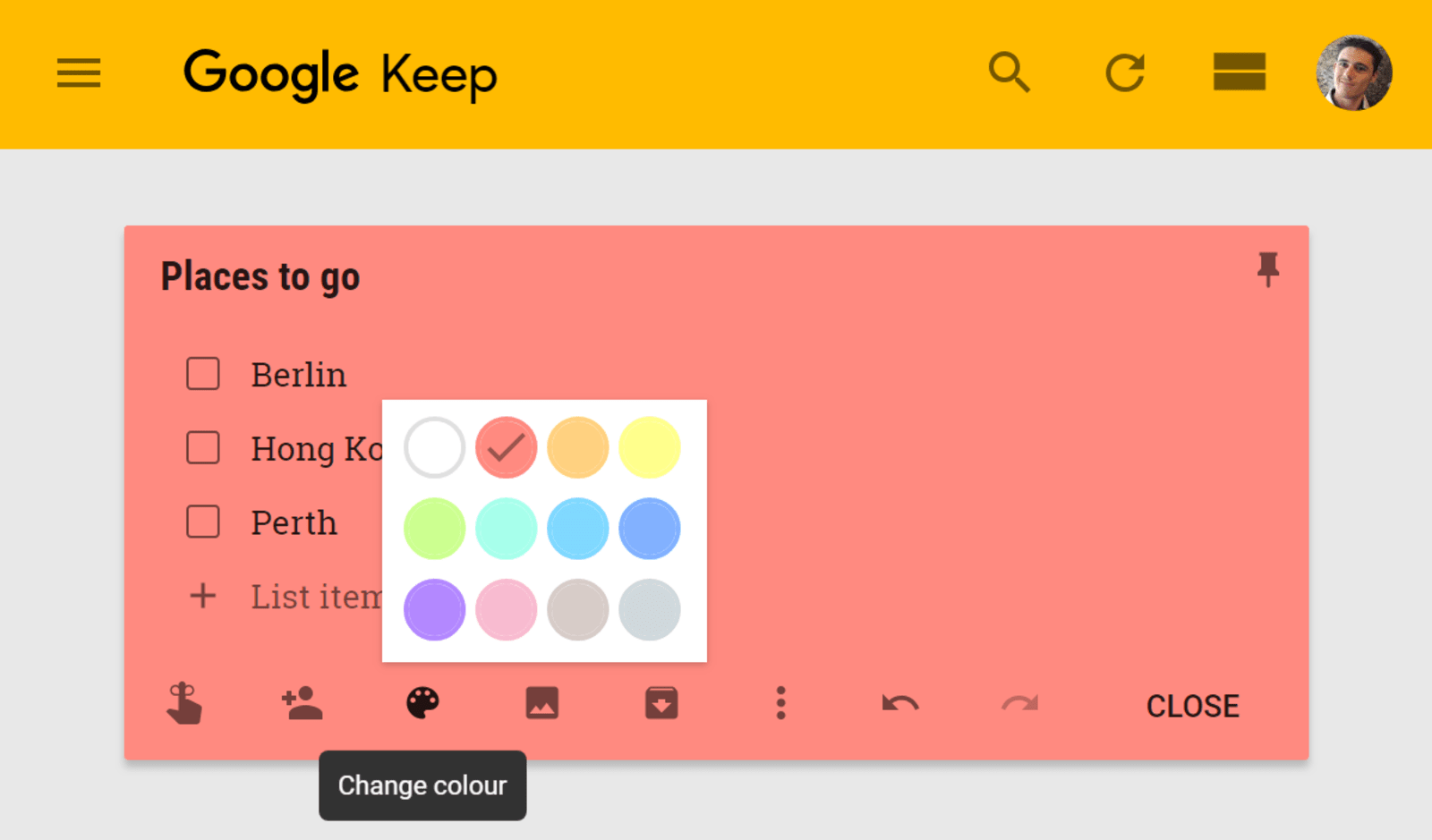Click the Places to go title field

pos(260,276)
